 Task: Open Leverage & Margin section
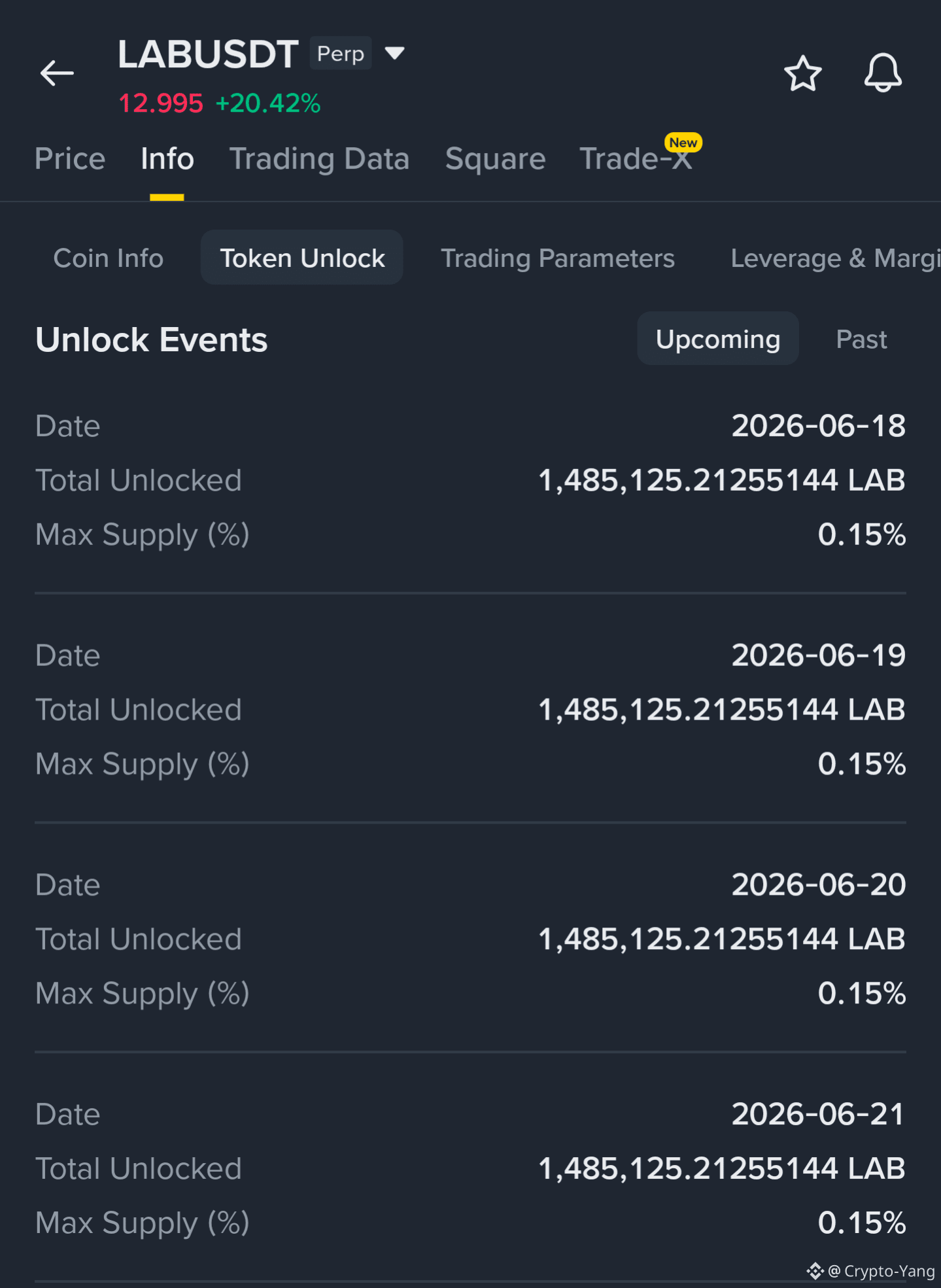tap(836, 258)
